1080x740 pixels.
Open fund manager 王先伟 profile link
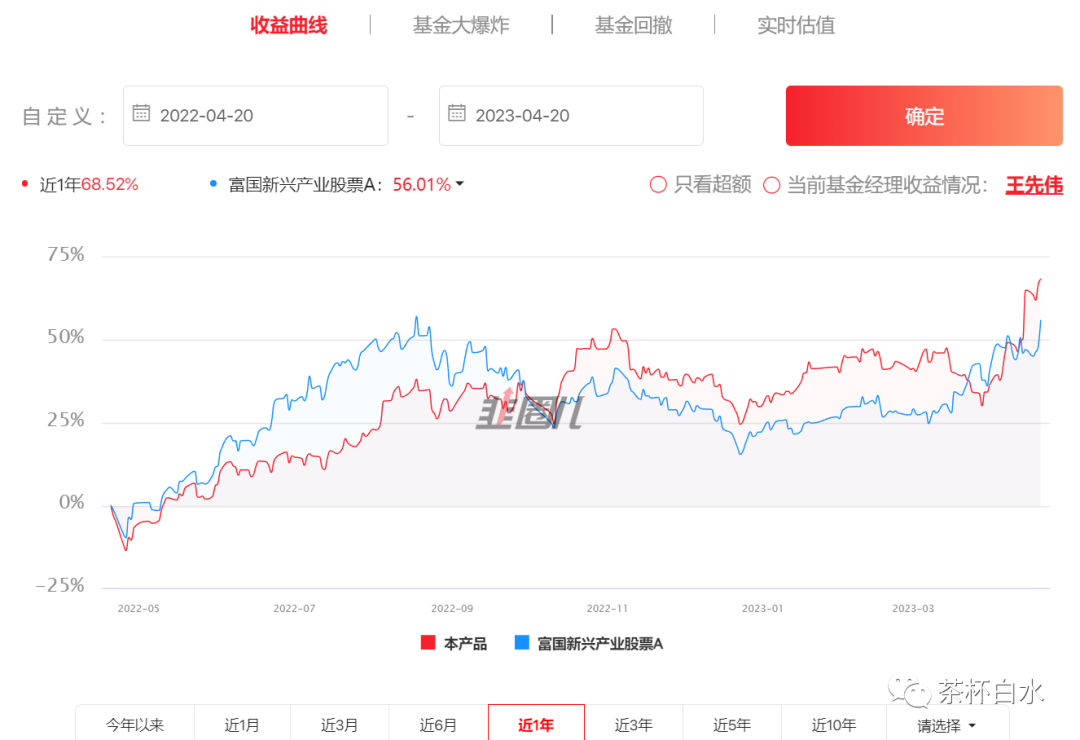pyautogui.click(x=1035, y=184)
